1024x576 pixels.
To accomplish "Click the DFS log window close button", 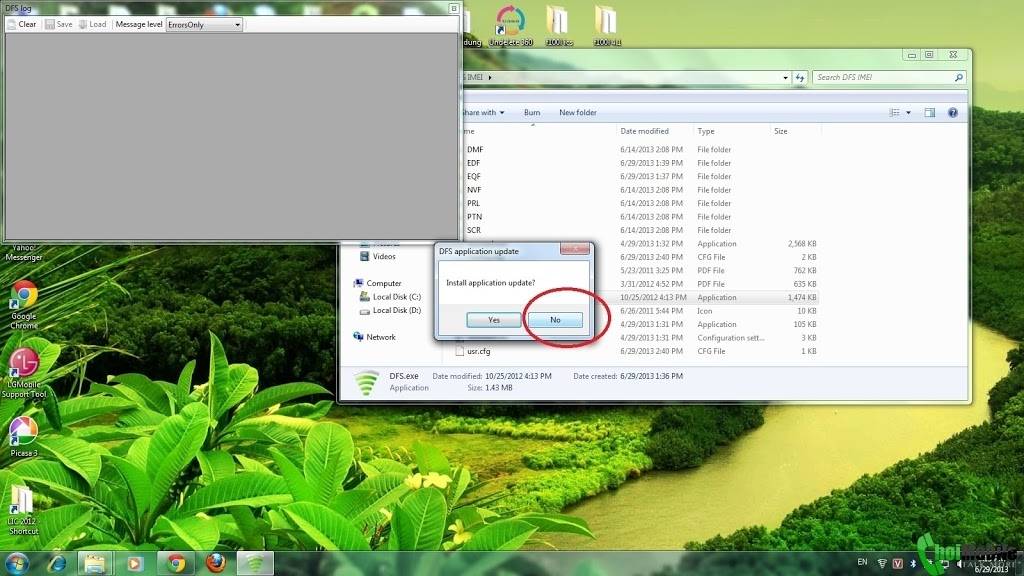I will [454, 8].
